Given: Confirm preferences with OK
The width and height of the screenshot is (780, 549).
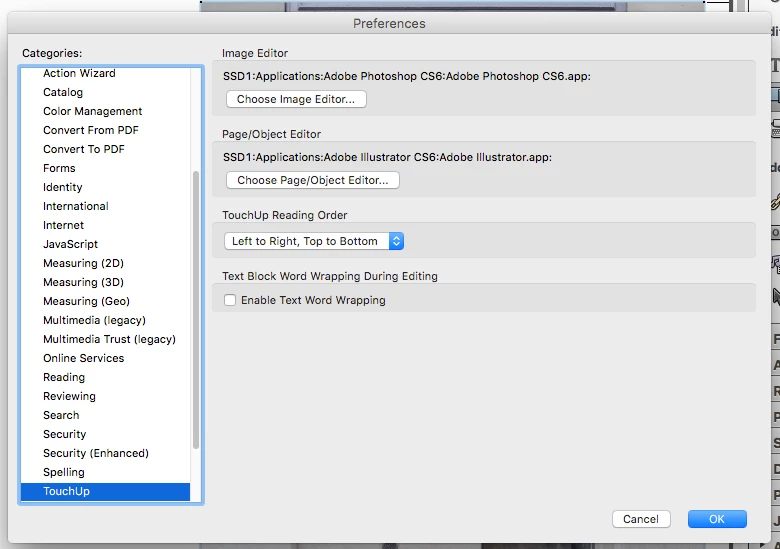Looking at the screenshot, I should click(717, 519).
